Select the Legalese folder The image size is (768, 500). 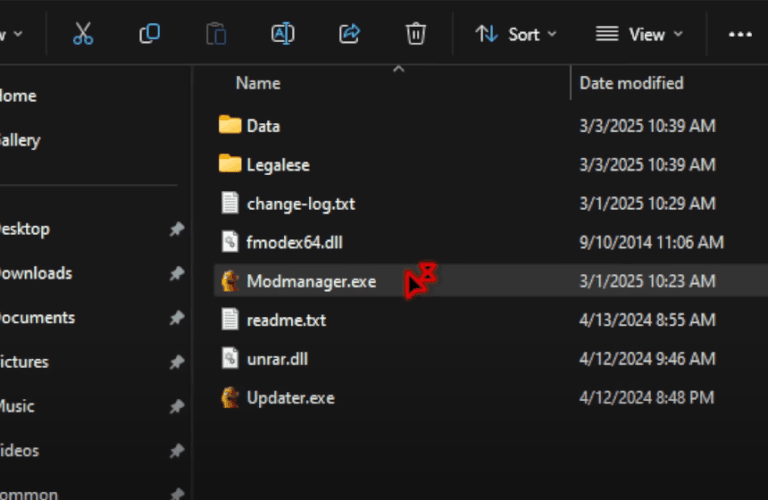coord(278,165)
